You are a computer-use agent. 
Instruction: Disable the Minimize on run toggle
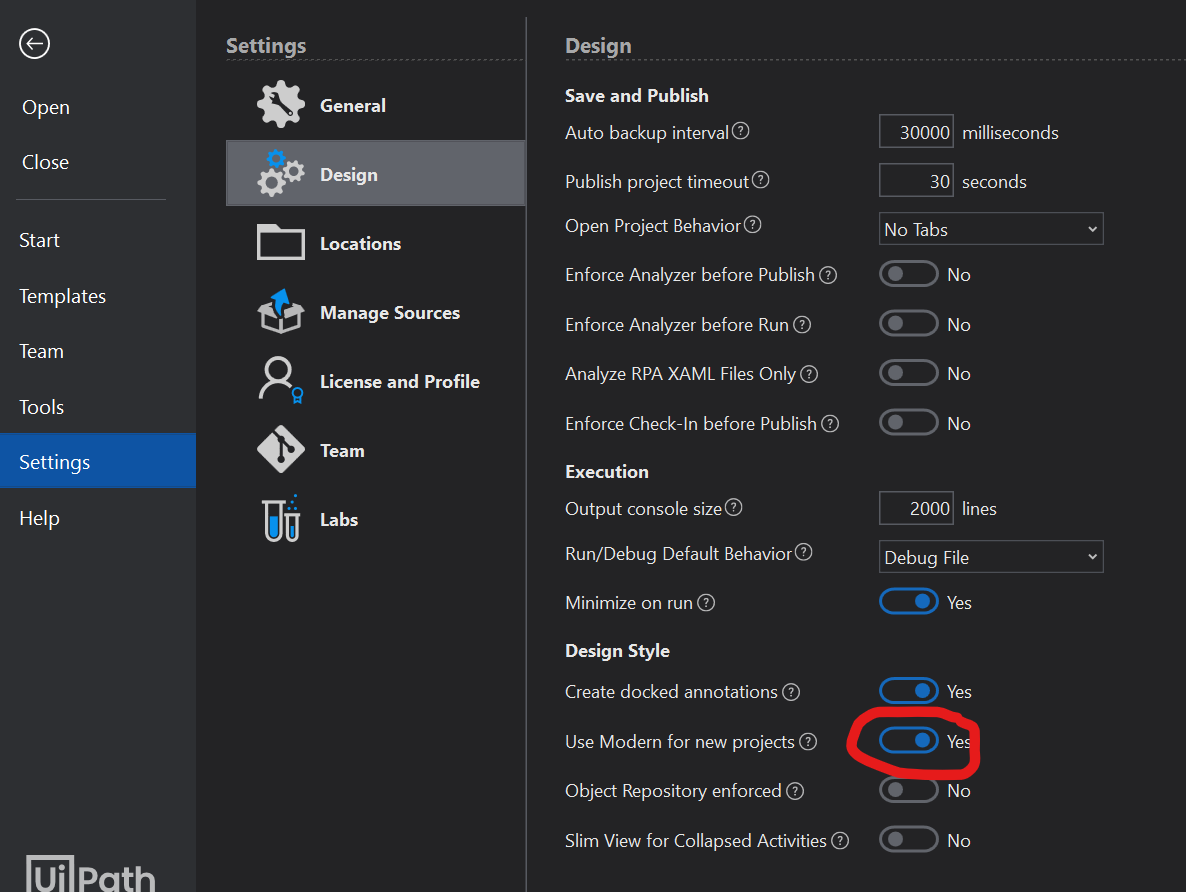pos(908,602)
